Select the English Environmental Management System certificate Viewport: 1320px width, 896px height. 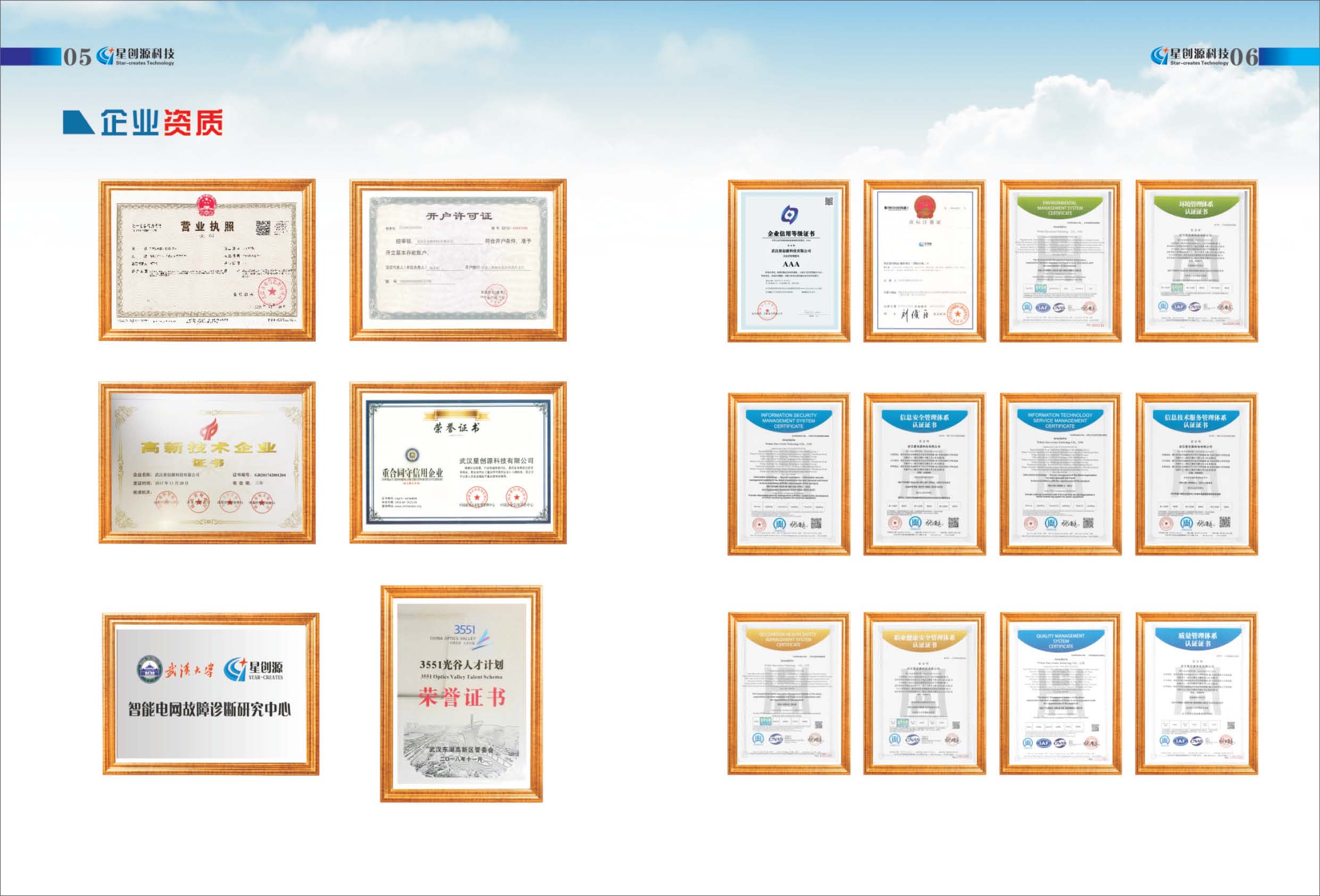(x=1060, y=261)
